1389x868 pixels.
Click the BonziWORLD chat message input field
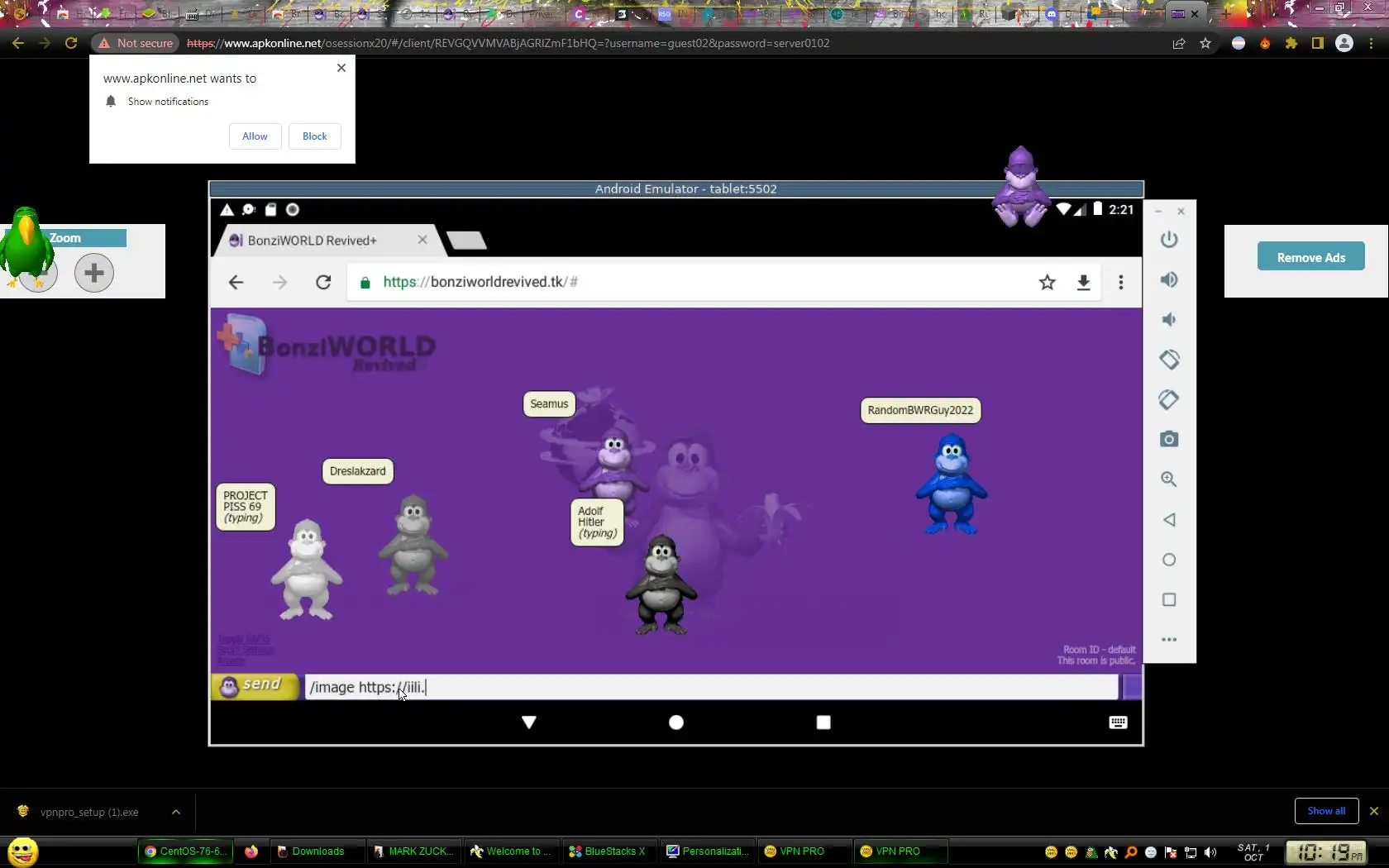pos(711,687)
